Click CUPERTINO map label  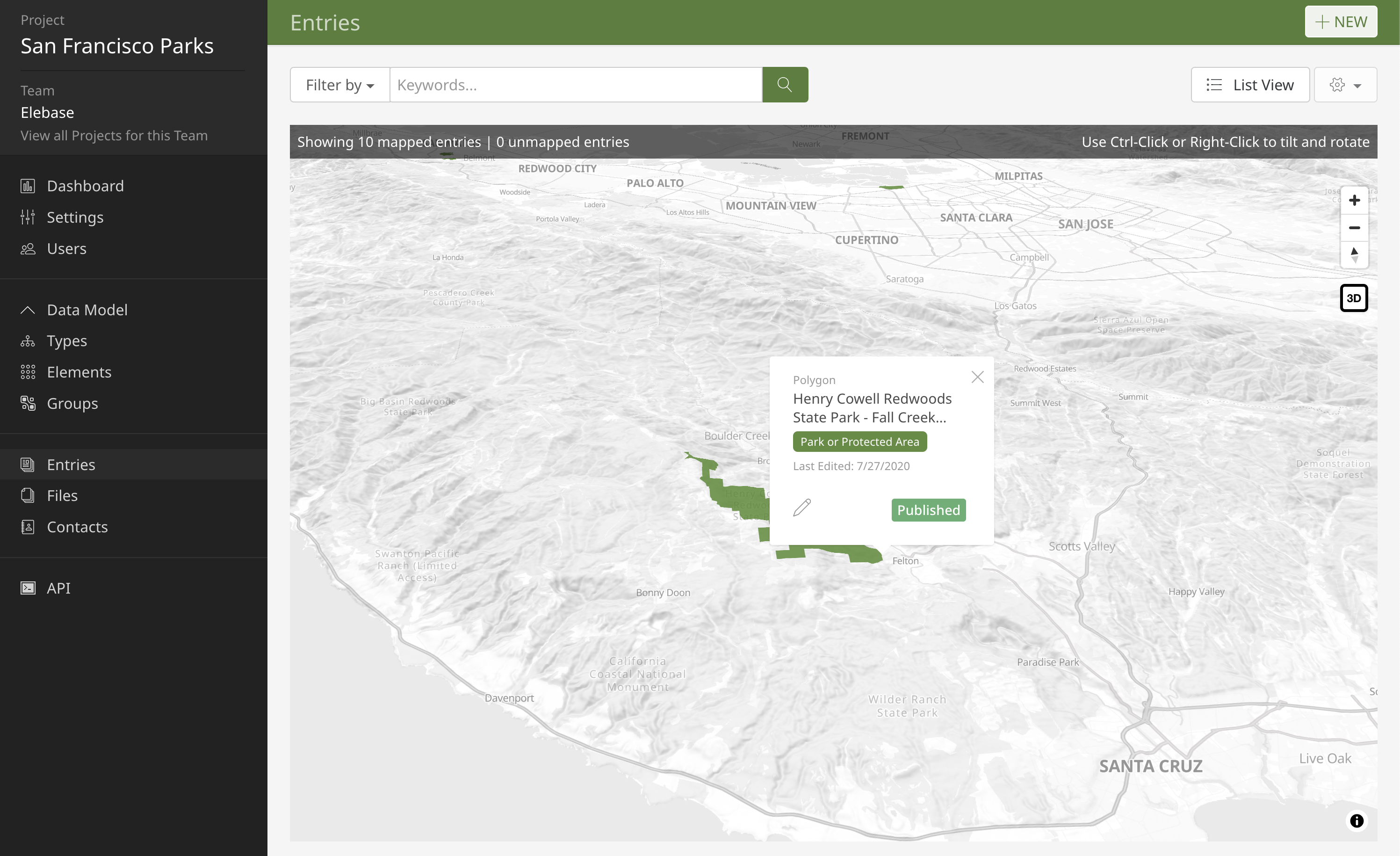(x=866, y=240)
